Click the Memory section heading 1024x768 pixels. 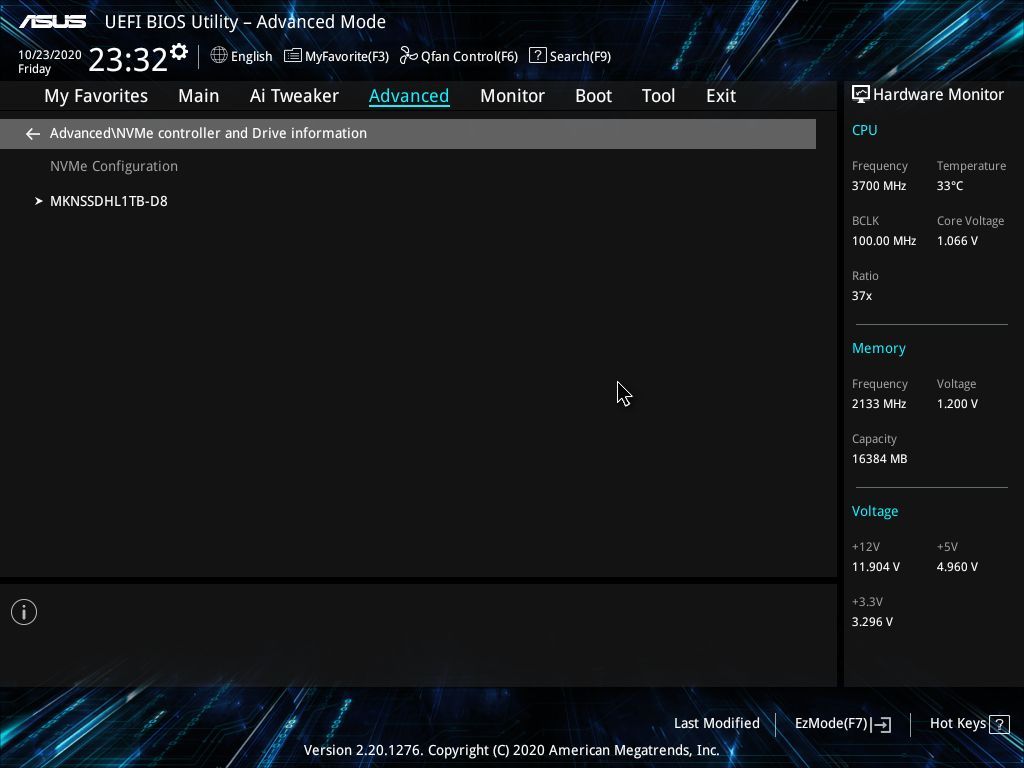tap(878, 349)
